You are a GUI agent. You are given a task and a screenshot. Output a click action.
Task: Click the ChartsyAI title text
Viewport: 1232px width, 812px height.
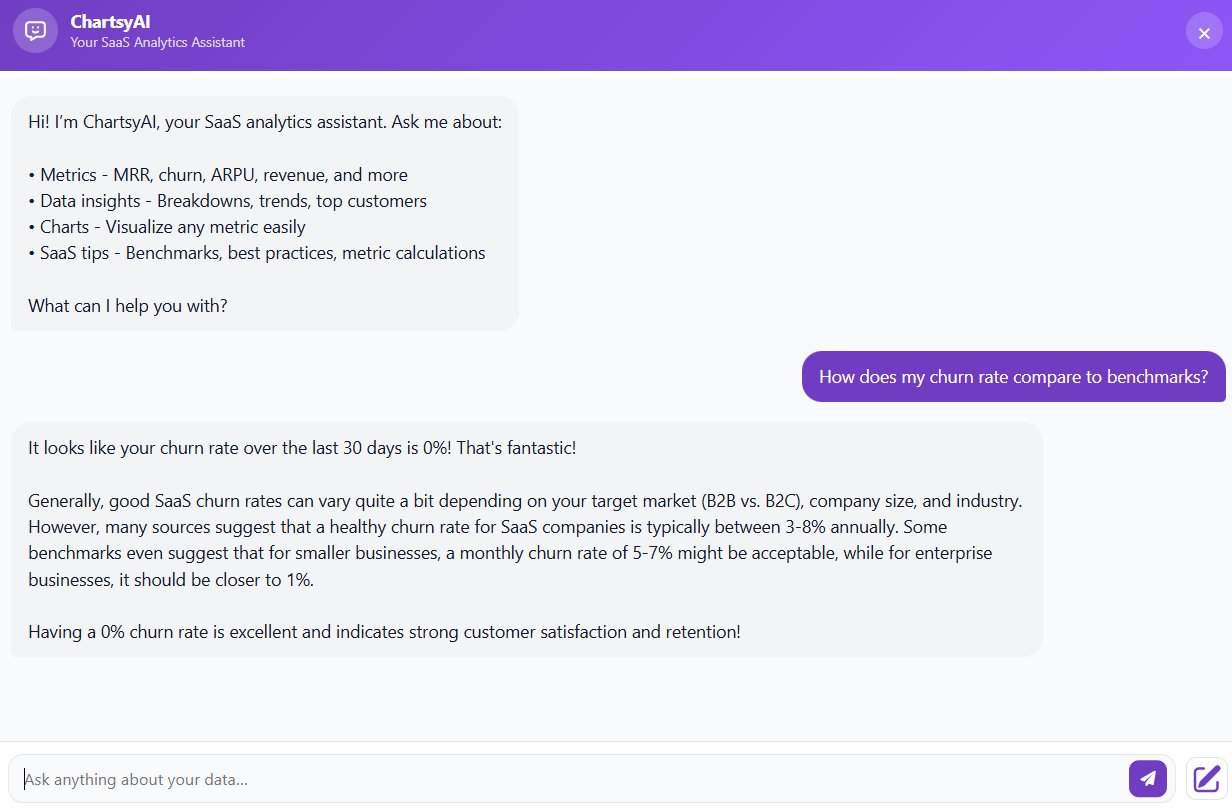(110, 21)
